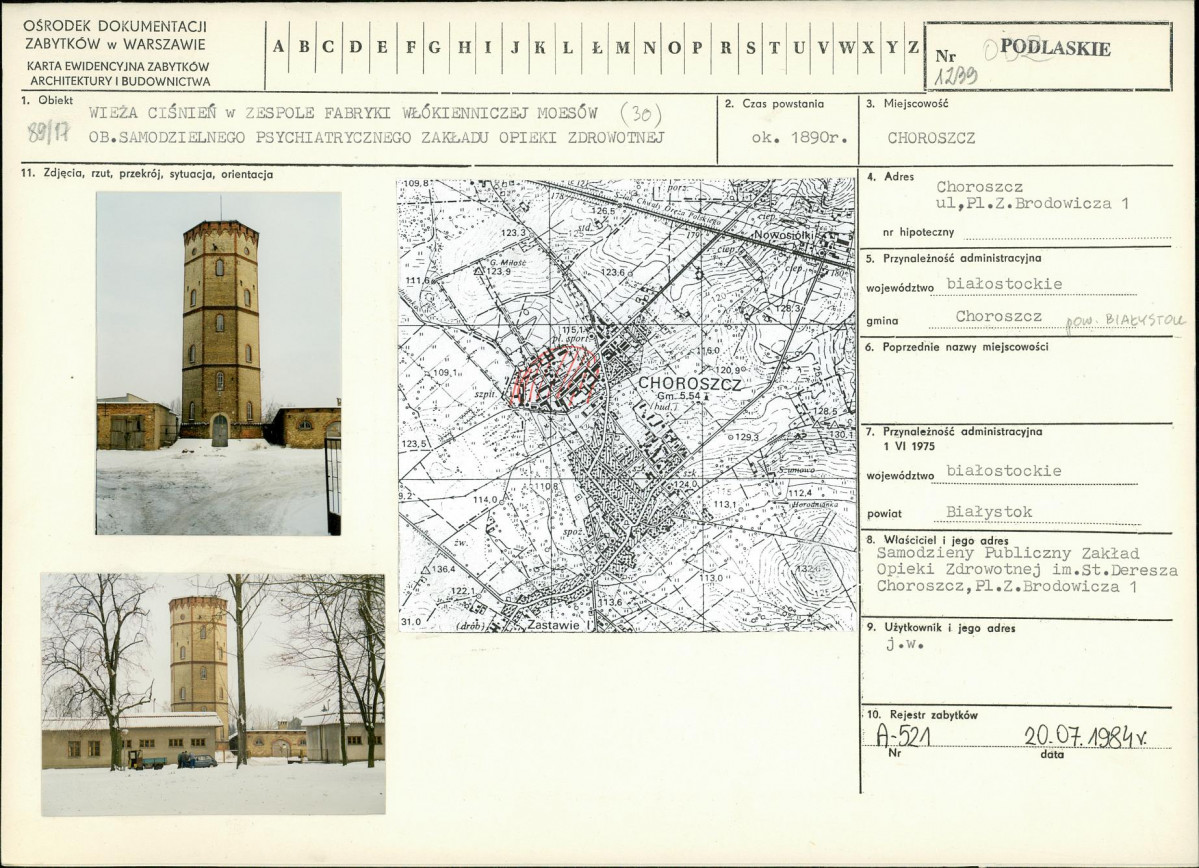Open the close-up water tower photo
Screen dimensions: 1199x868
(x=218, y=363)
